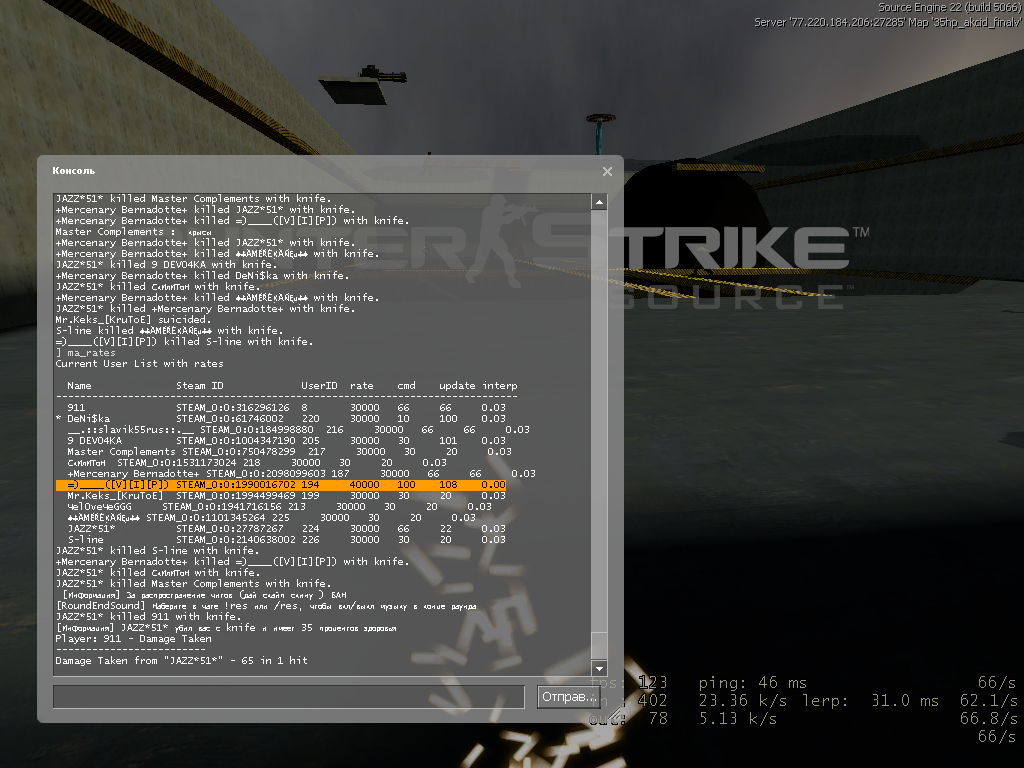Viewport: 1024px width, 768px height.
Task: Click the console scrollbar up arrow
Action: coord(599,202)
